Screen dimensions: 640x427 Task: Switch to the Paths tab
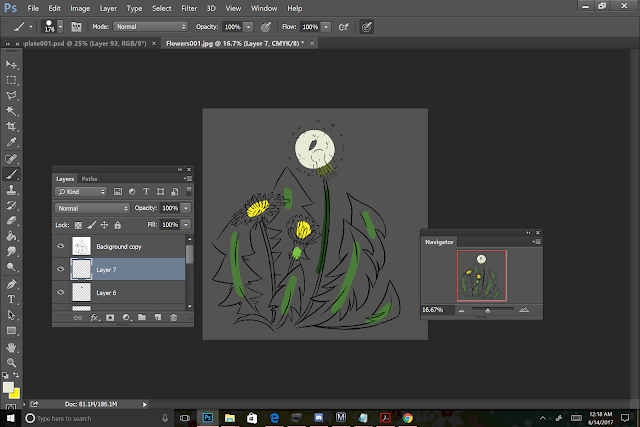pos(89,179)
